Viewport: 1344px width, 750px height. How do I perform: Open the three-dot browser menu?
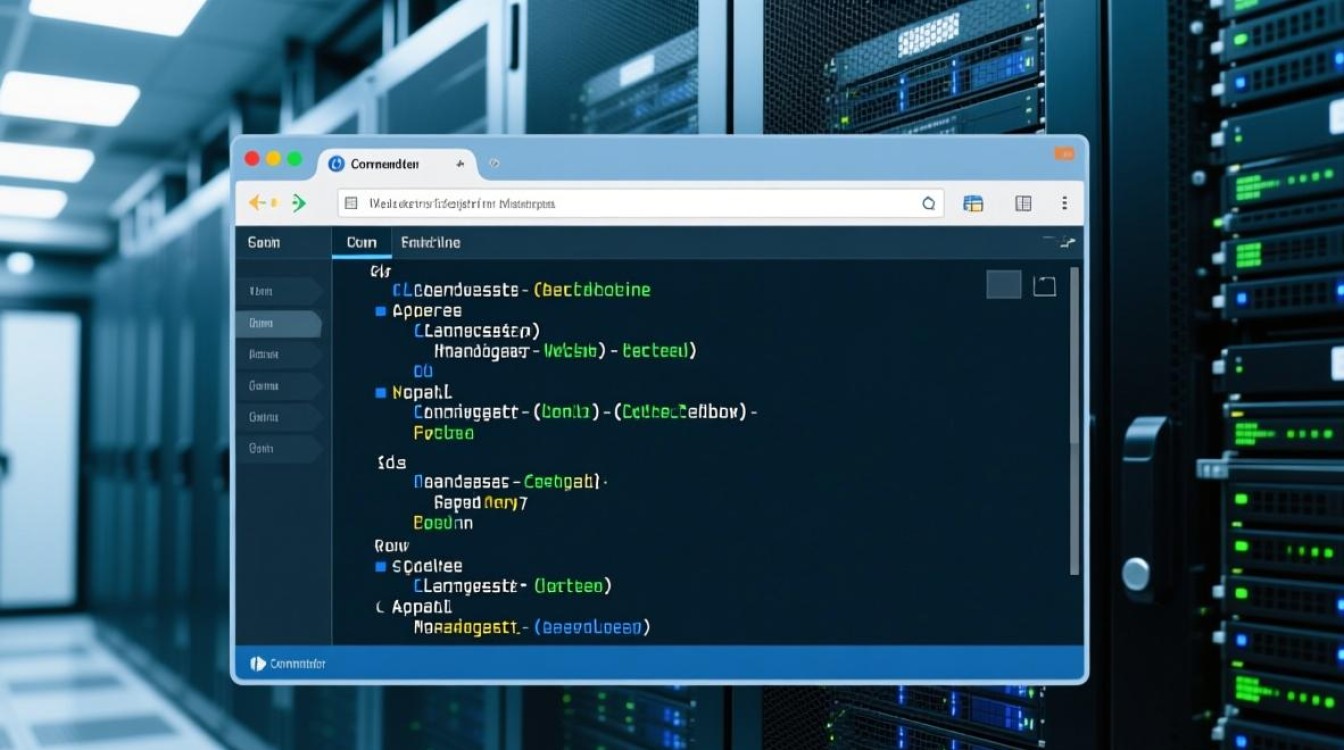pyautogui.click(x=1065, y=203)
